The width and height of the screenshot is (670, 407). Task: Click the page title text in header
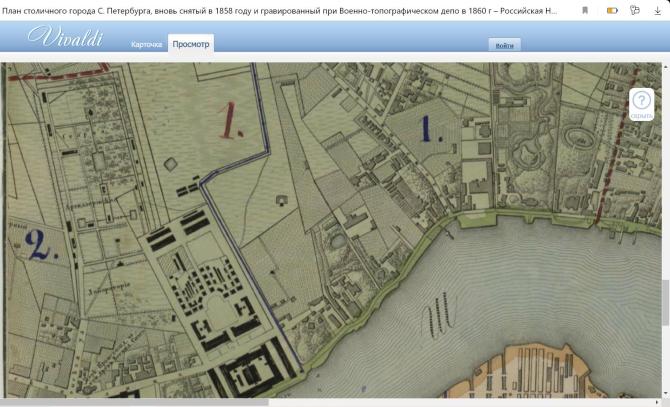click(x=280, y=10)
